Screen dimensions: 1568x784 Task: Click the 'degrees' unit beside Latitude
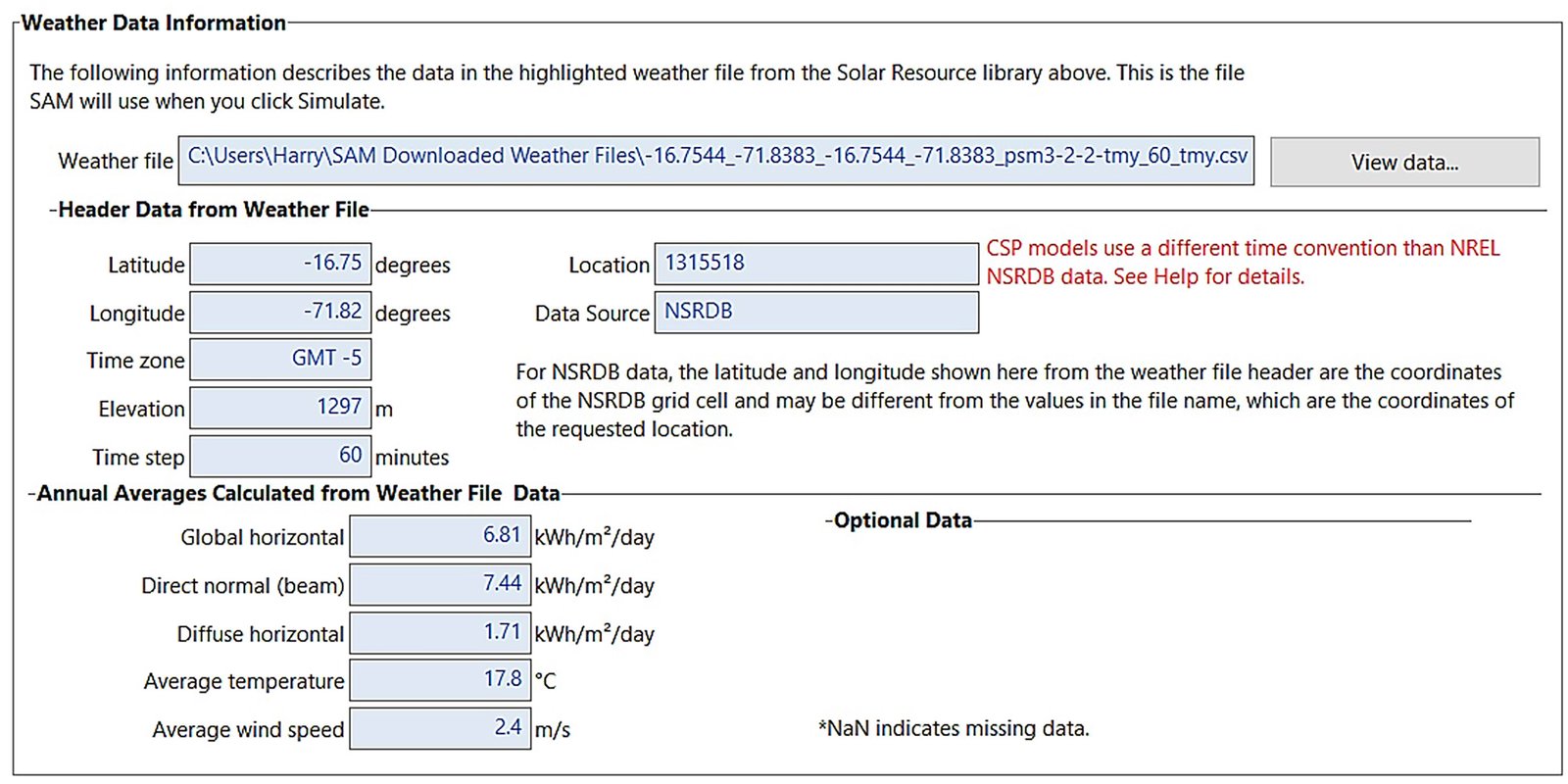(x=414, y=266)
